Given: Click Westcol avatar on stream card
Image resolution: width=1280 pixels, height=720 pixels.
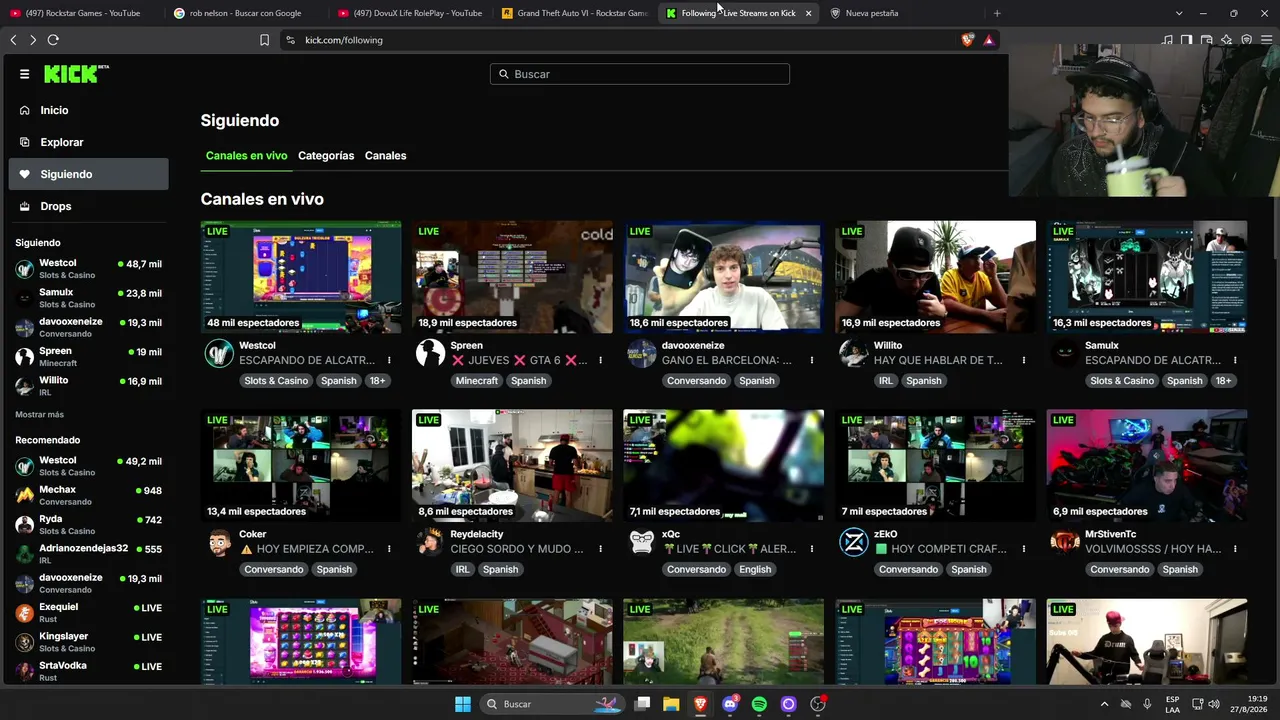Looking at the screenshot, I should click(219, 353).
